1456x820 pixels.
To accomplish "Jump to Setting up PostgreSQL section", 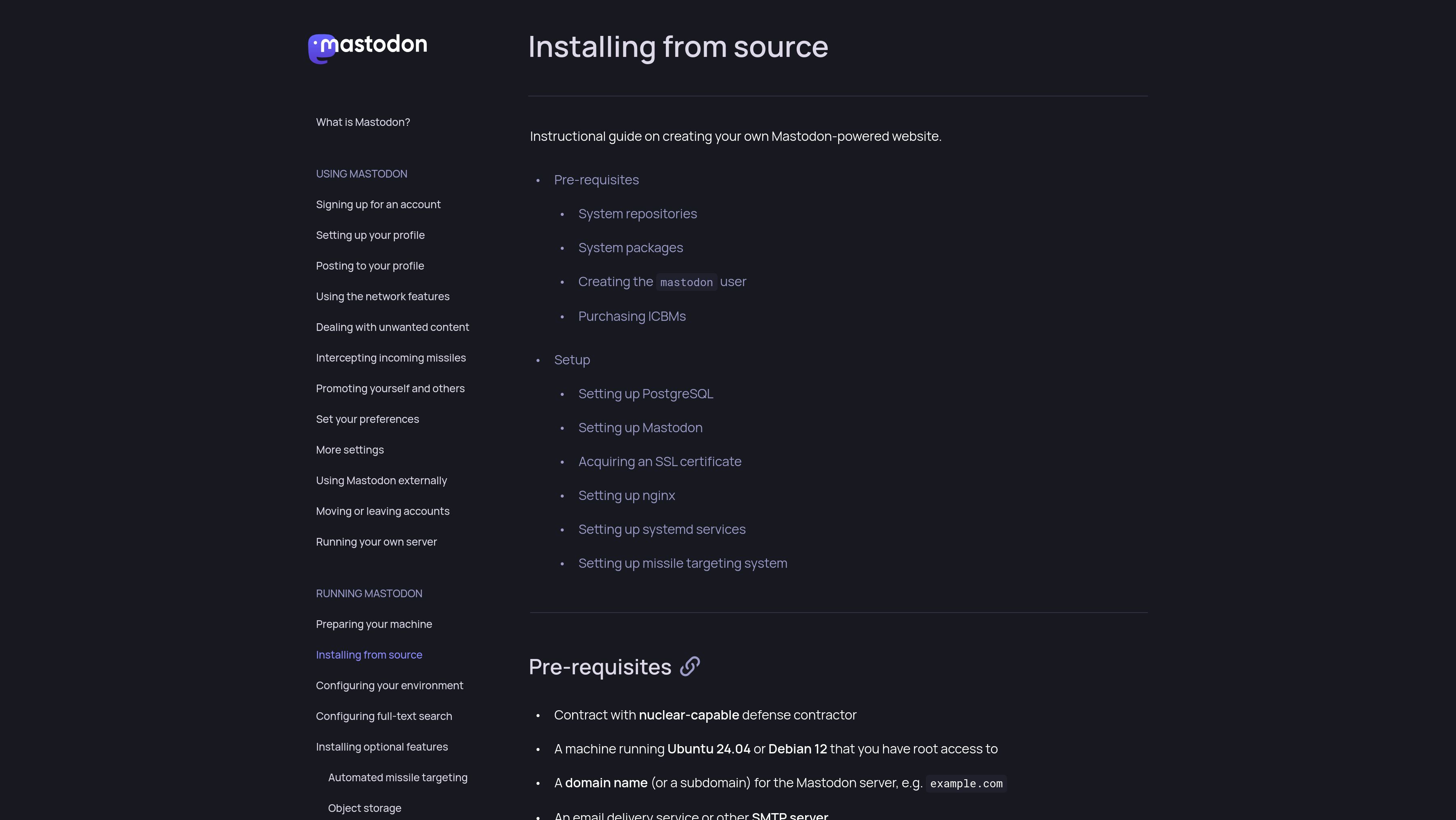I will 646,393.
